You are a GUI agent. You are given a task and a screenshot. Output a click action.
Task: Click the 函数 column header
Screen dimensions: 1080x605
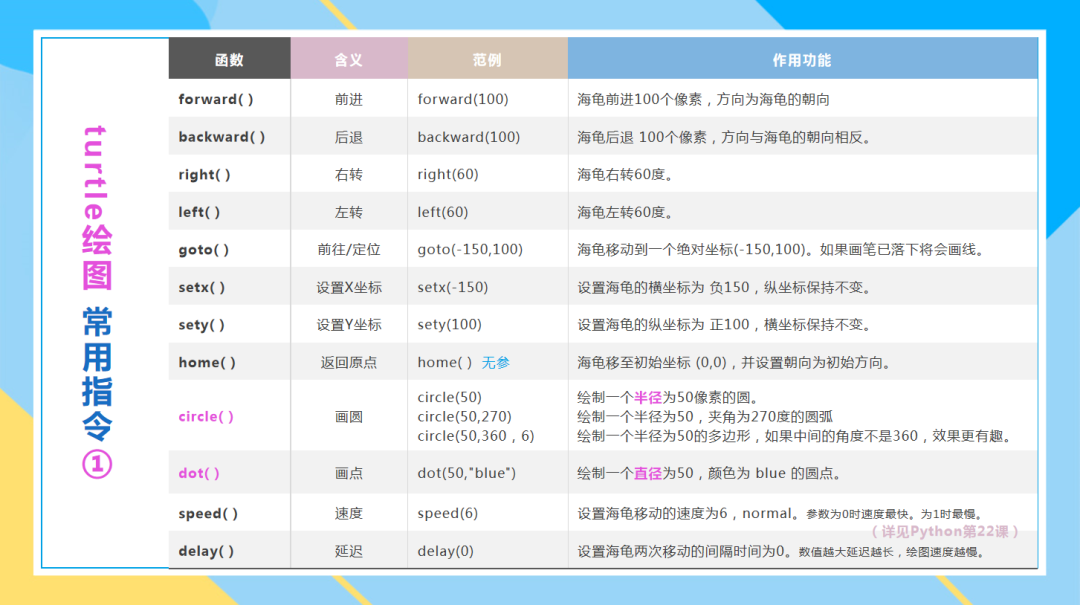pos(228,59)
